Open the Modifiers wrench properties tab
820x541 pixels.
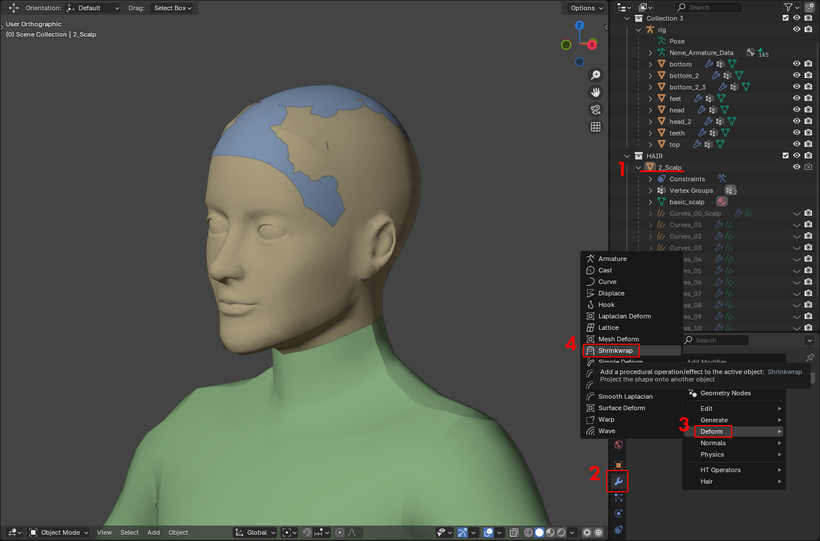(618, 481)
